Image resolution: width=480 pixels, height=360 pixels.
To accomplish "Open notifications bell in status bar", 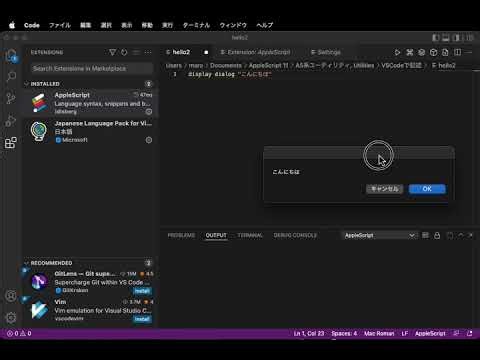I will click(470, 333).
